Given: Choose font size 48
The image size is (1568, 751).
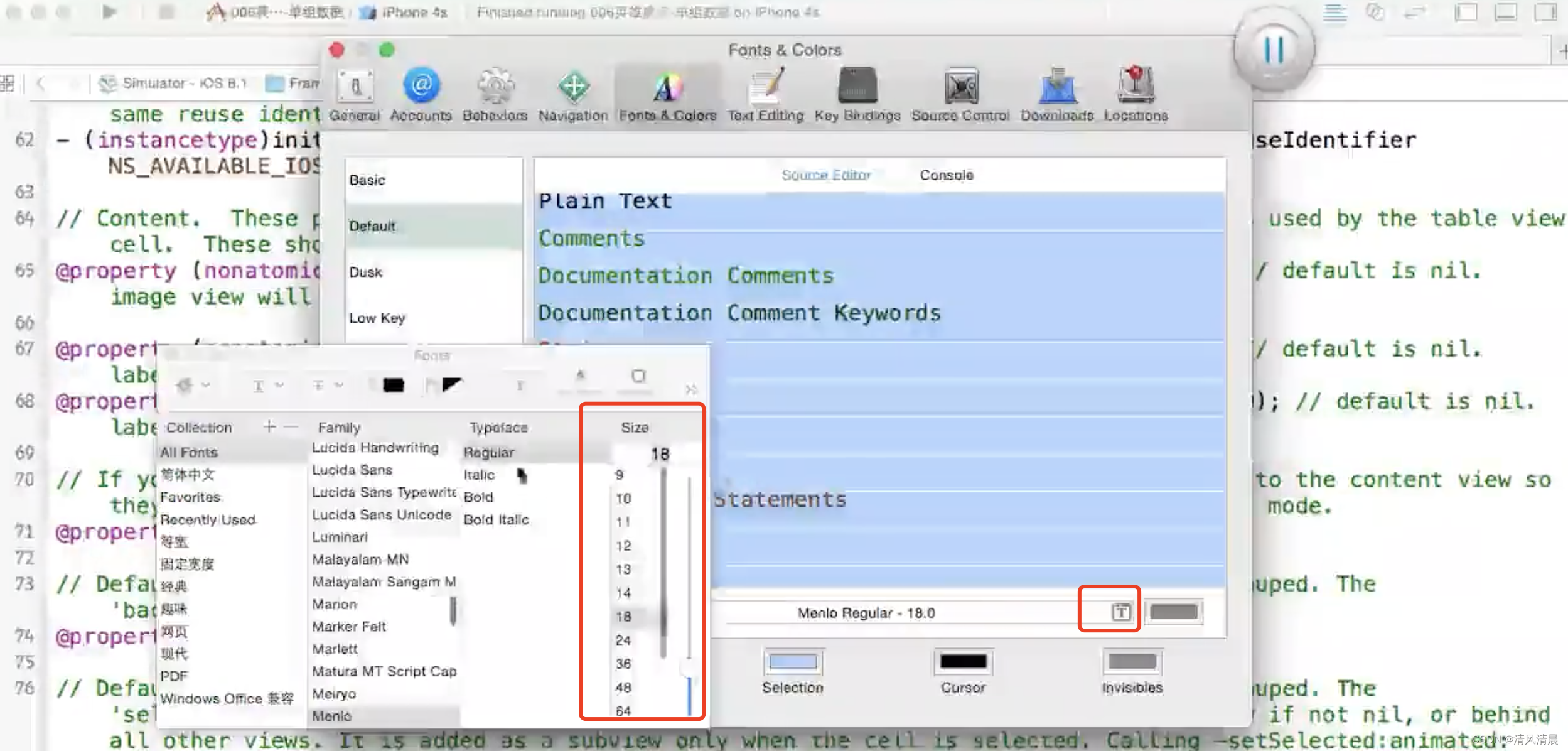Looking at the screenshot, I should click(623, 687).
